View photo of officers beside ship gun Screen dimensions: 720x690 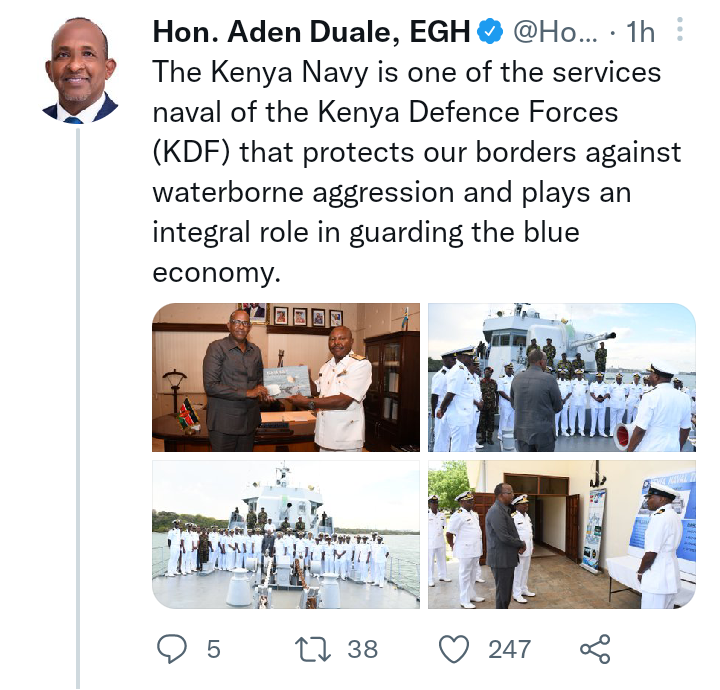(x=562, y=377)
